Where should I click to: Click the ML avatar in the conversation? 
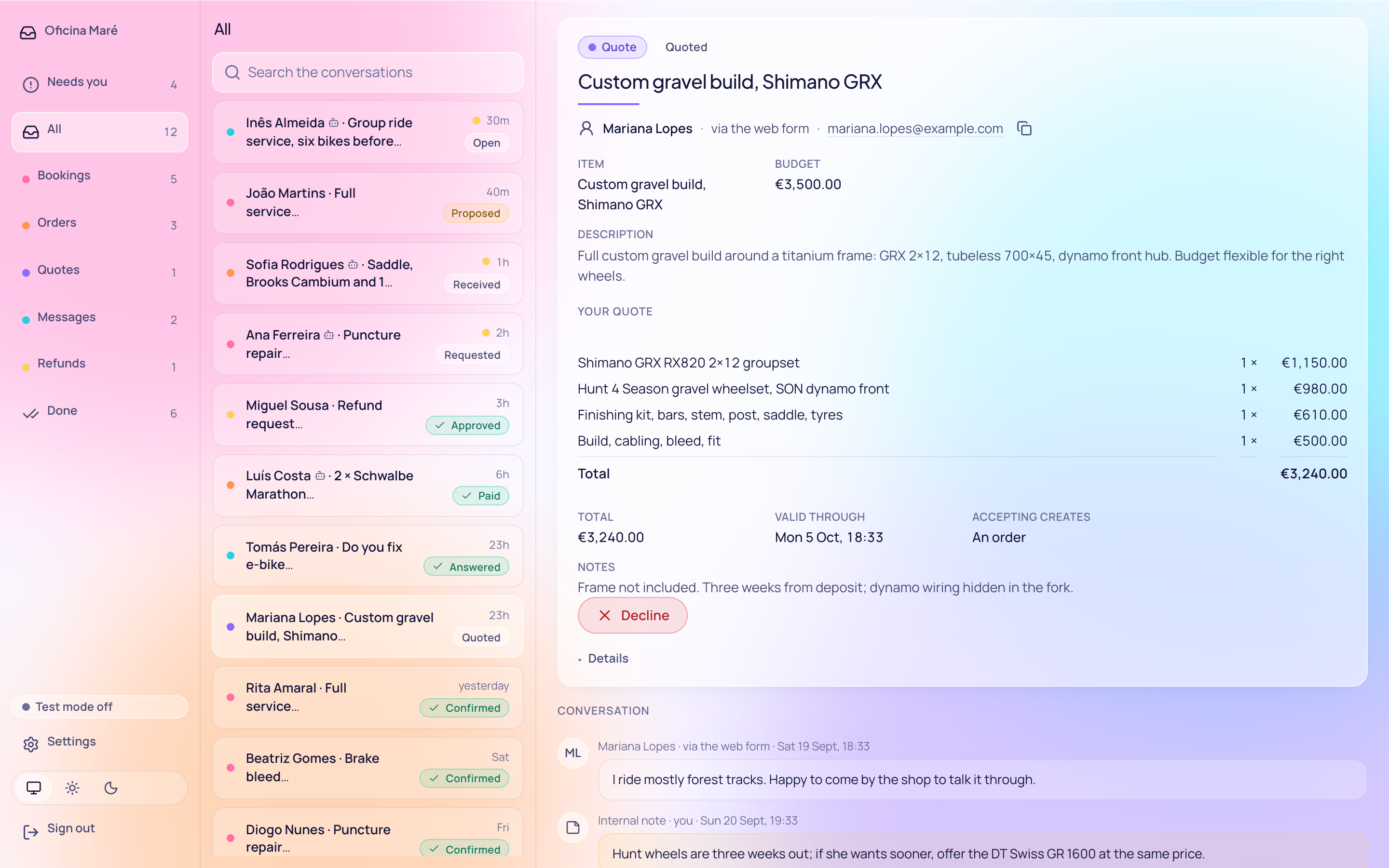pyautogui.click(x=573, y=753)
